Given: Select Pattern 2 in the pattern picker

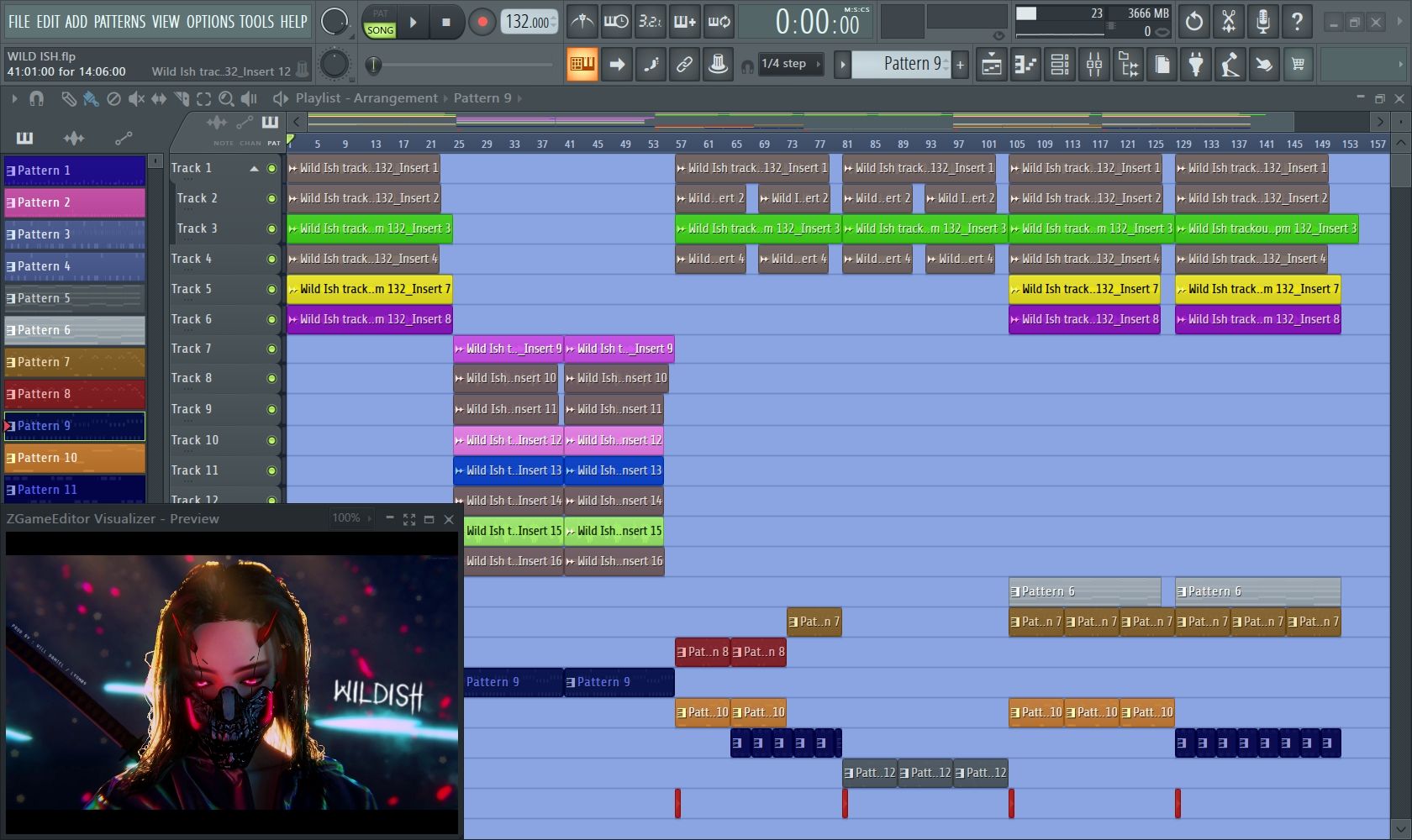Looking at the screenshot, I should [x=75, y=202].
